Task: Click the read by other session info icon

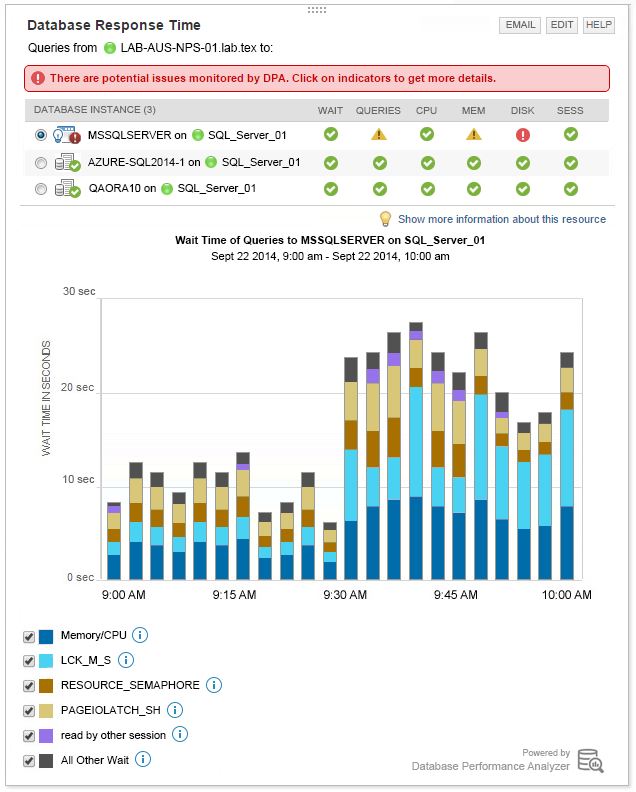Action: coord(180,734)
